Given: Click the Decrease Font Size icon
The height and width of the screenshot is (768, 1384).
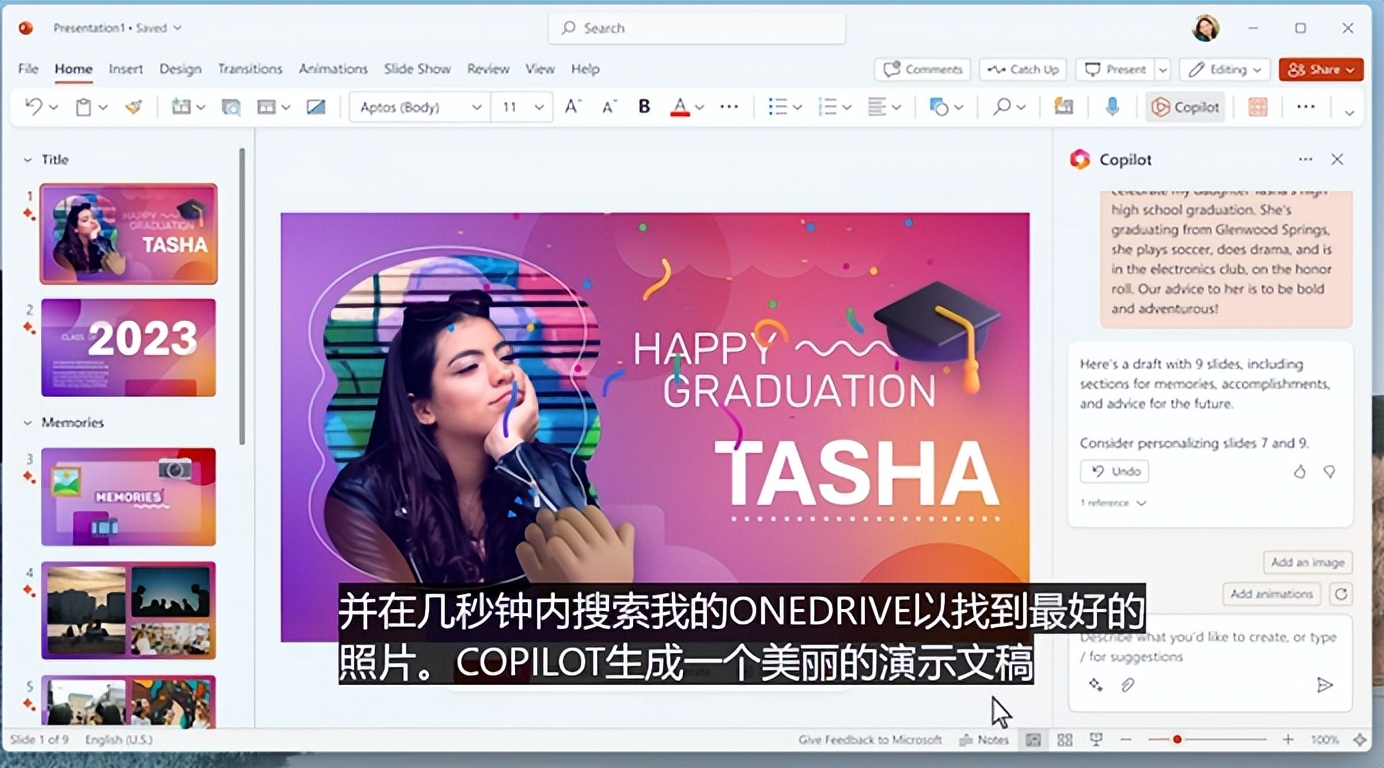Looking at the screenshot, I should (x=609, y=107).
